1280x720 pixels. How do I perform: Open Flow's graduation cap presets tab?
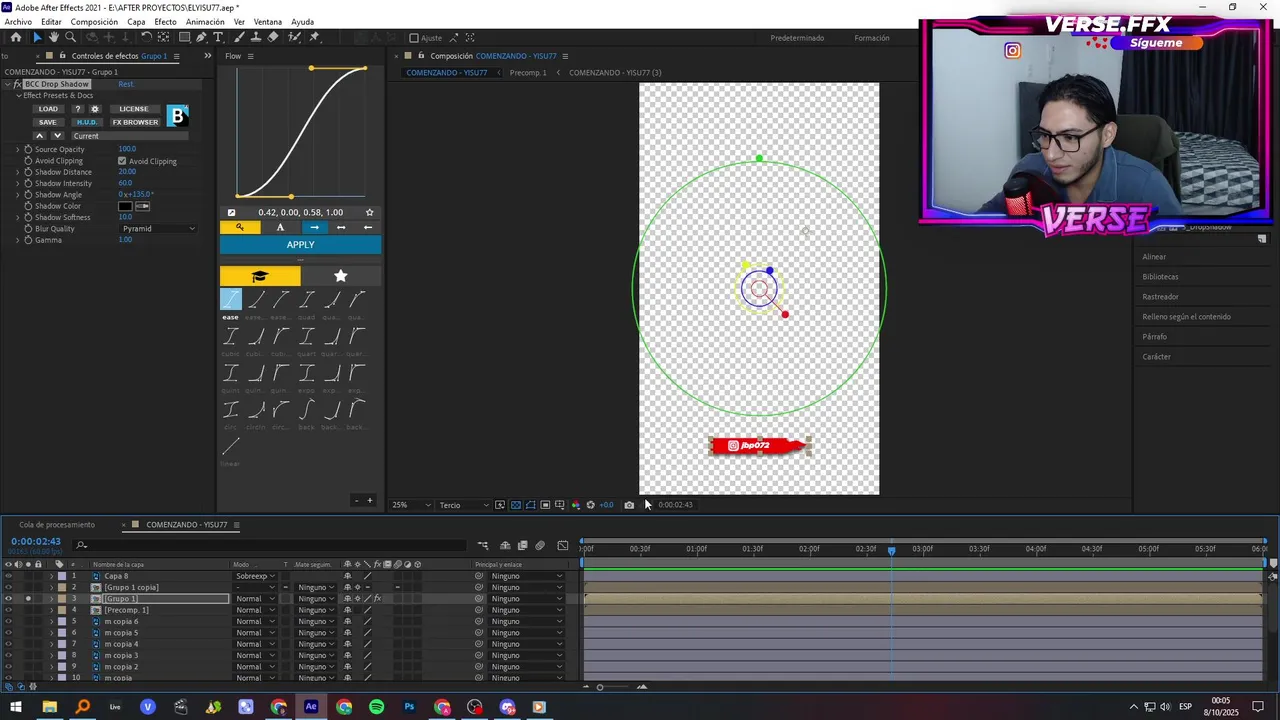(x=260, y=276)
